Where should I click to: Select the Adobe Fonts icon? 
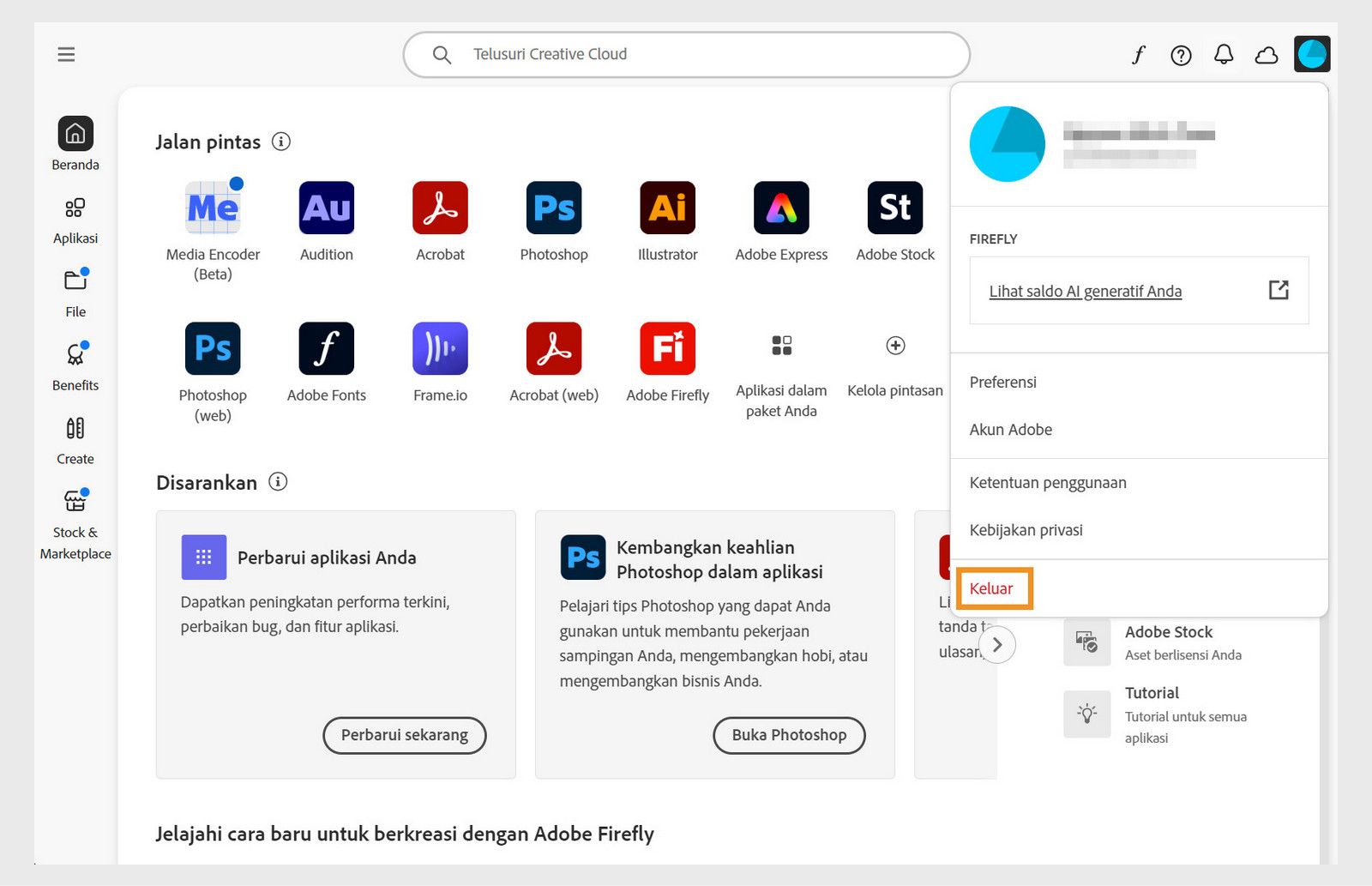point(326,348)
